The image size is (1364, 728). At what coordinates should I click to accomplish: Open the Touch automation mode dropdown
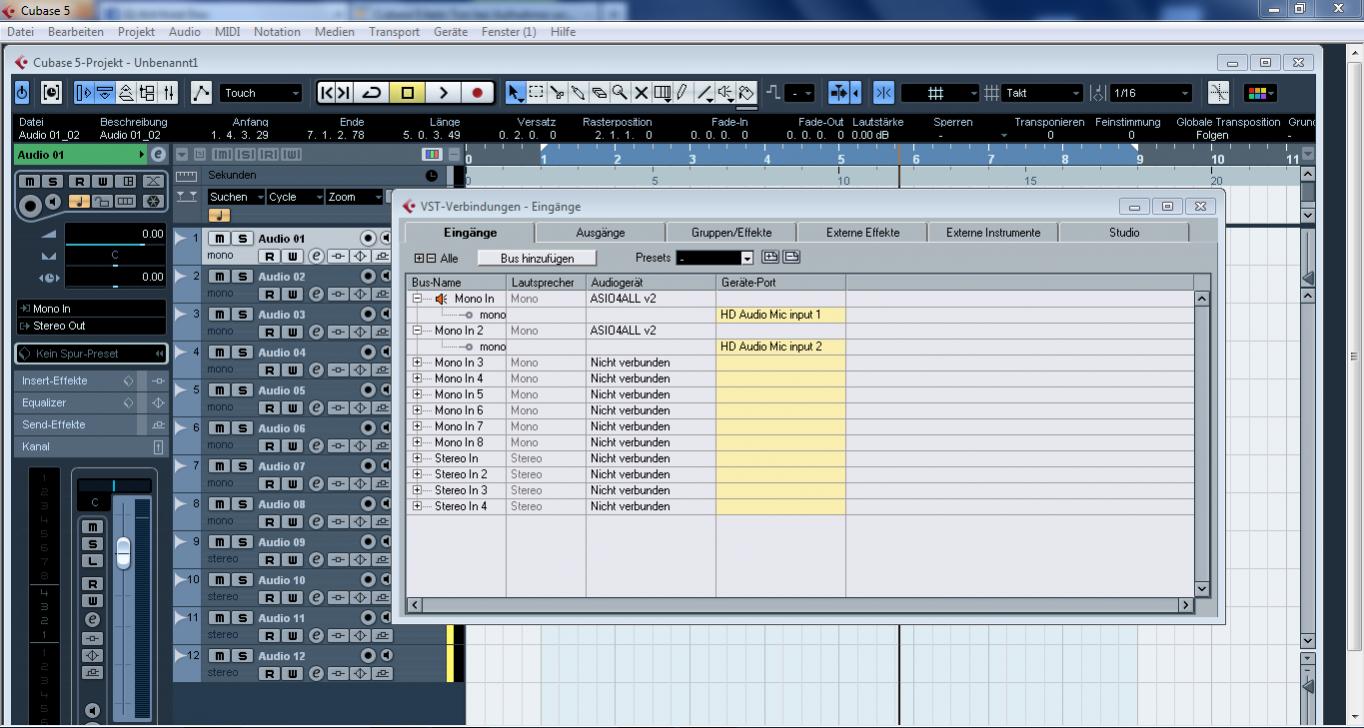(x=261, y=93)
